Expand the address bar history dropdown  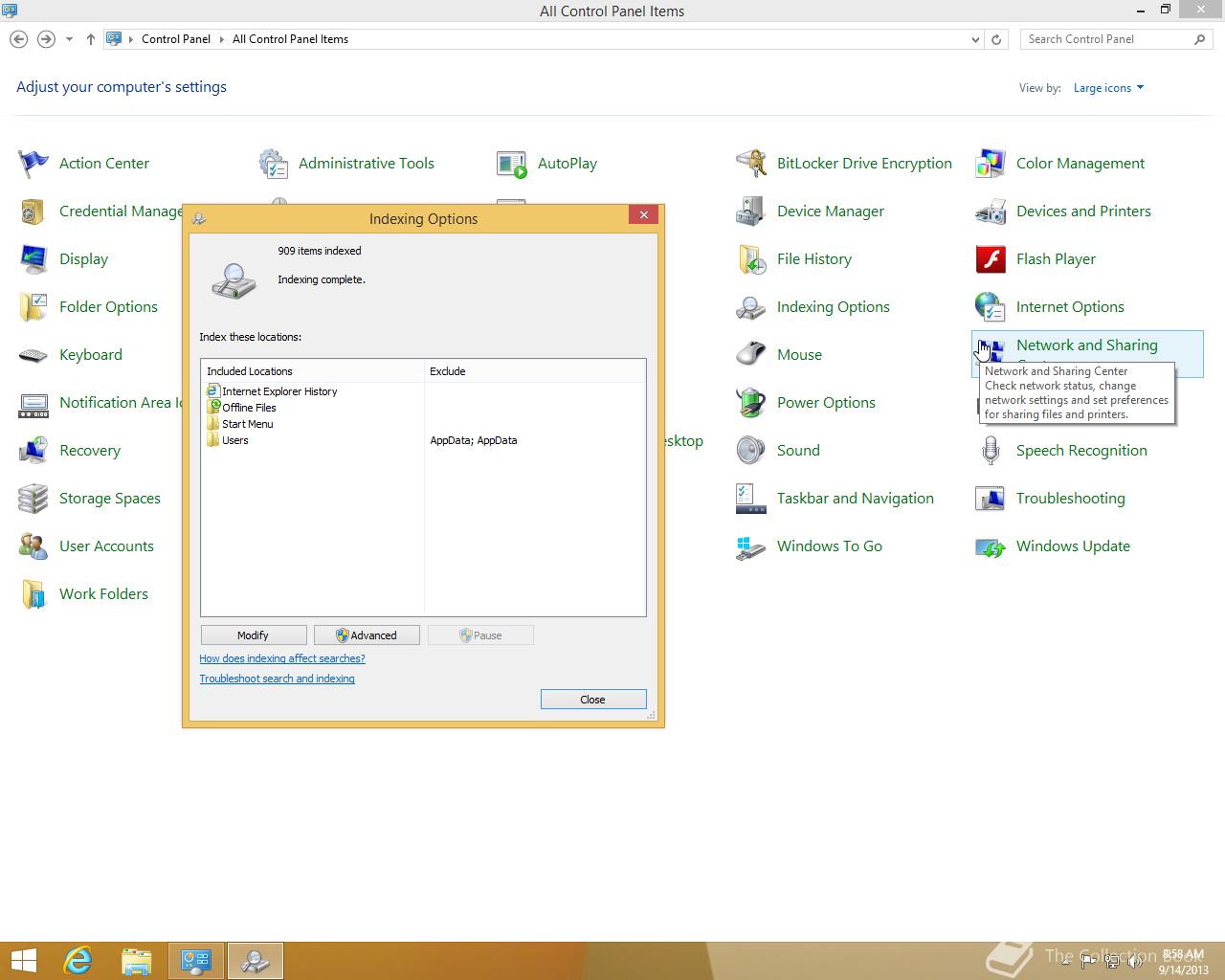click(x=975, y=39)
